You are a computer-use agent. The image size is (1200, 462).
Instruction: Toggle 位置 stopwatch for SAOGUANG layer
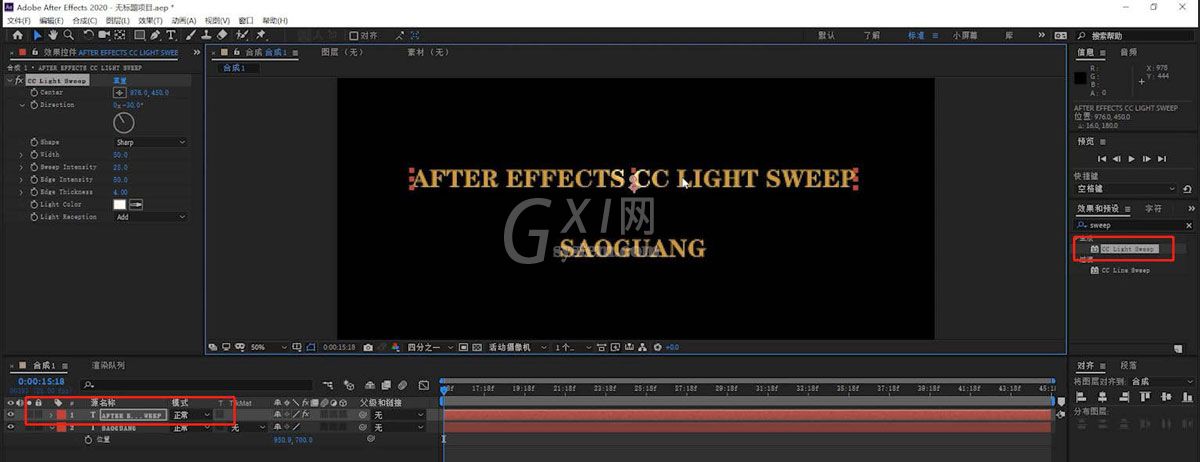pos(88,439)
